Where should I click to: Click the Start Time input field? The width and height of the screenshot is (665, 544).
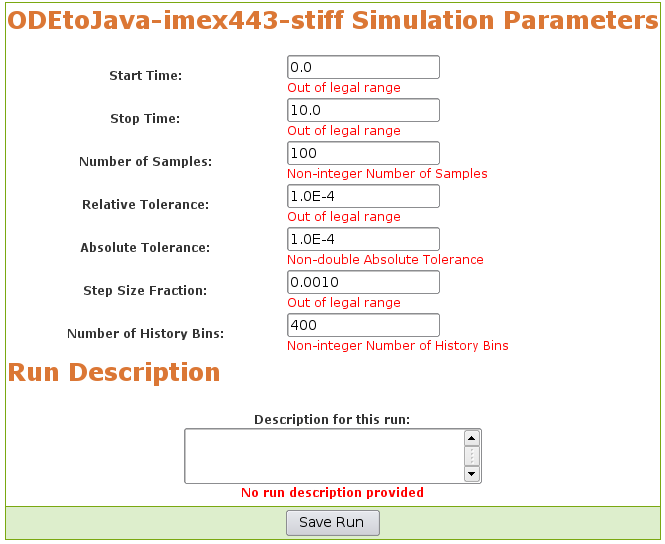point(363,67)
